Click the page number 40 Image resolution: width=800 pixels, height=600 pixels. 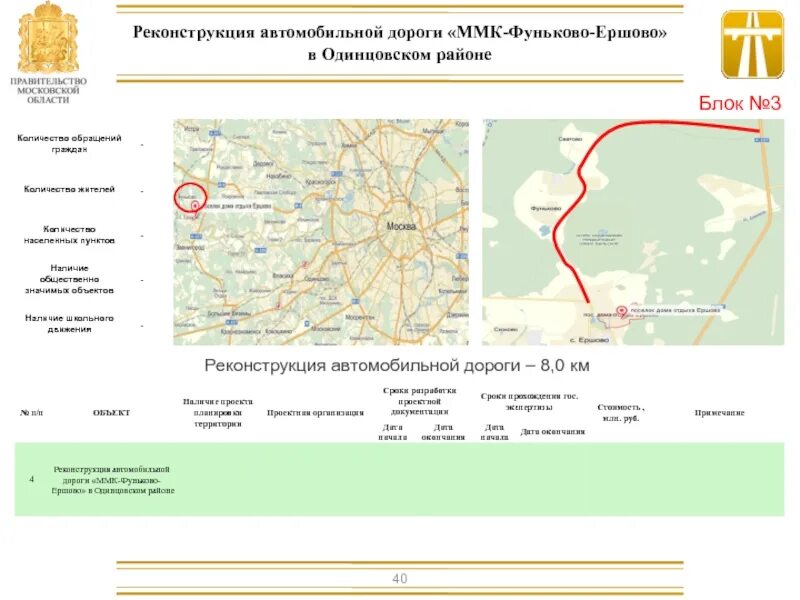399,578
